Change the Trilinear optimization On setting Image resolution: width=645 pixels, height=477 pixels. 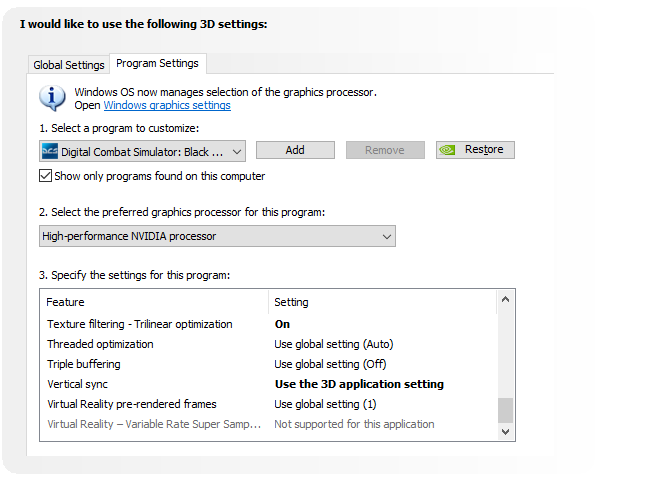click(282, 324)
